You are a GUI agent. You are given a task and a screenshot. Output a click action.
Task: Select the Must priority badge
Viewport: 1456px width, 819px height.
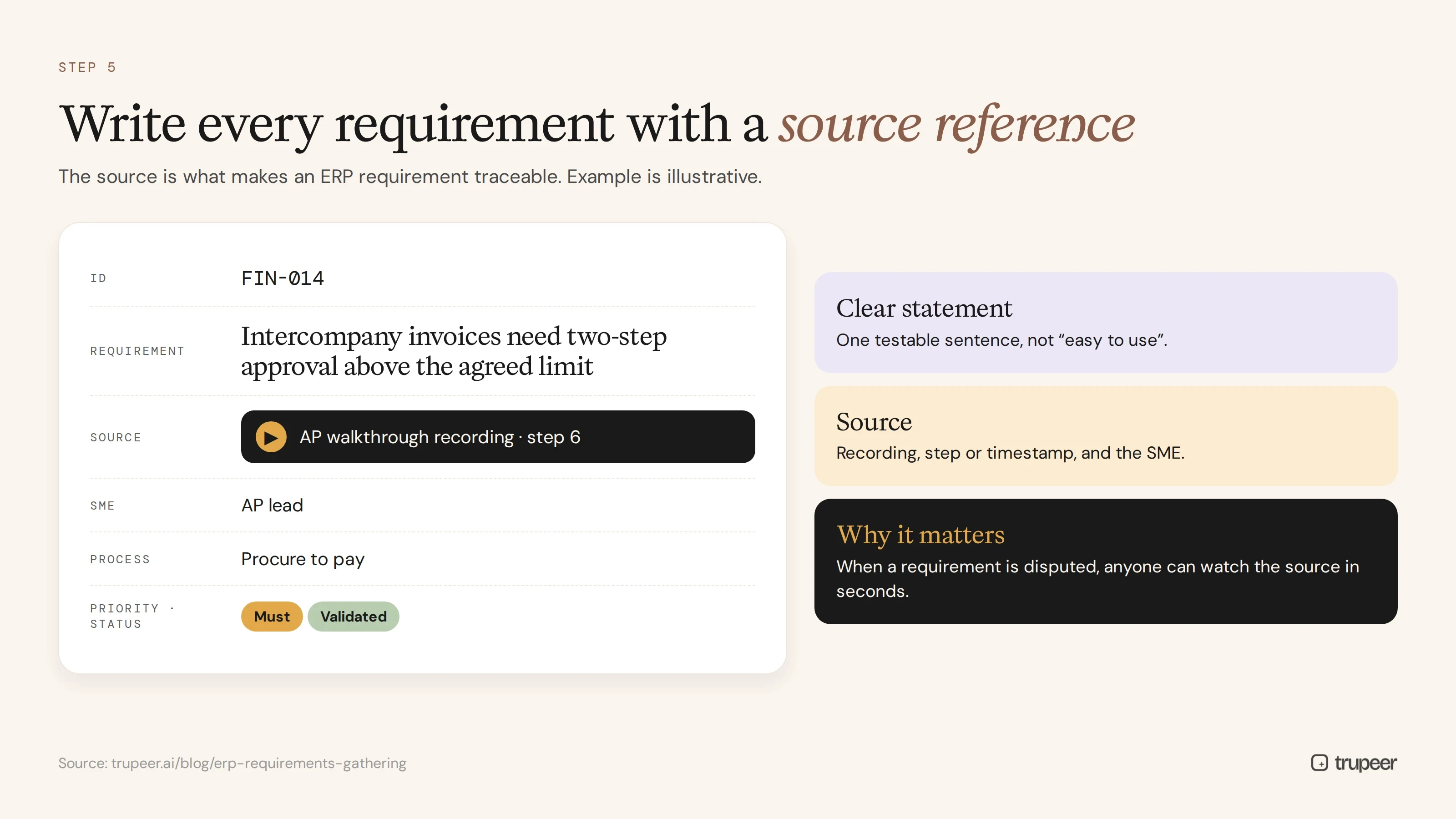click(x=272, y=616)
